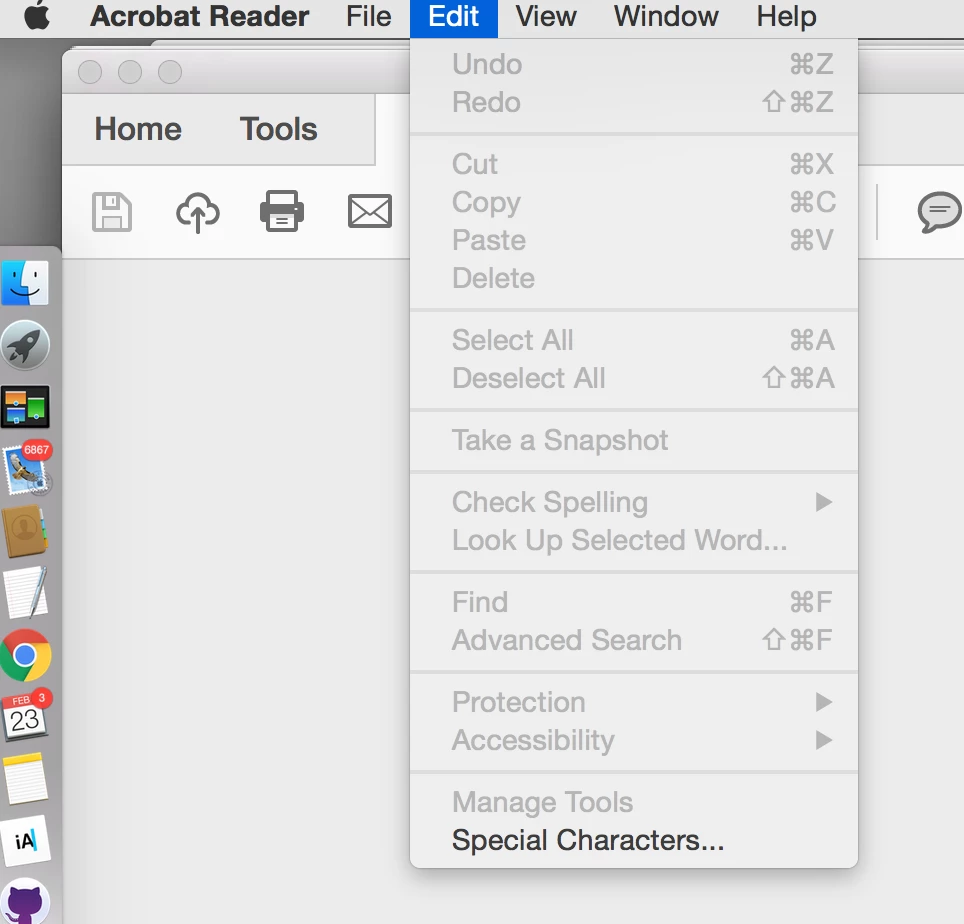The height and width of the screenshot is (924, 964).
Task: Click the email envelope icon
Action: tap(369, 211)
